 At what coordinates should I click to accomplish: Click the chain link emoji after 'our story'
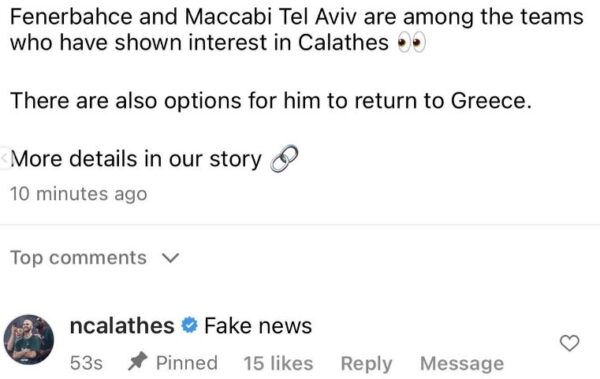pos(284,158)
